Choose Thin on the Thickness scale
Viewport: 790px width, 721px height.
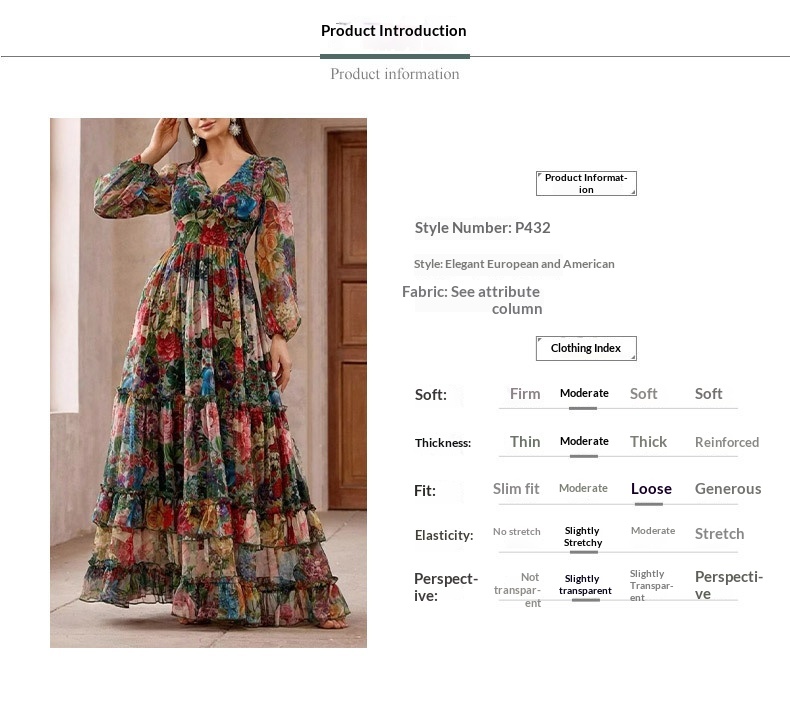pyautogui.click(x=525, y=441)
